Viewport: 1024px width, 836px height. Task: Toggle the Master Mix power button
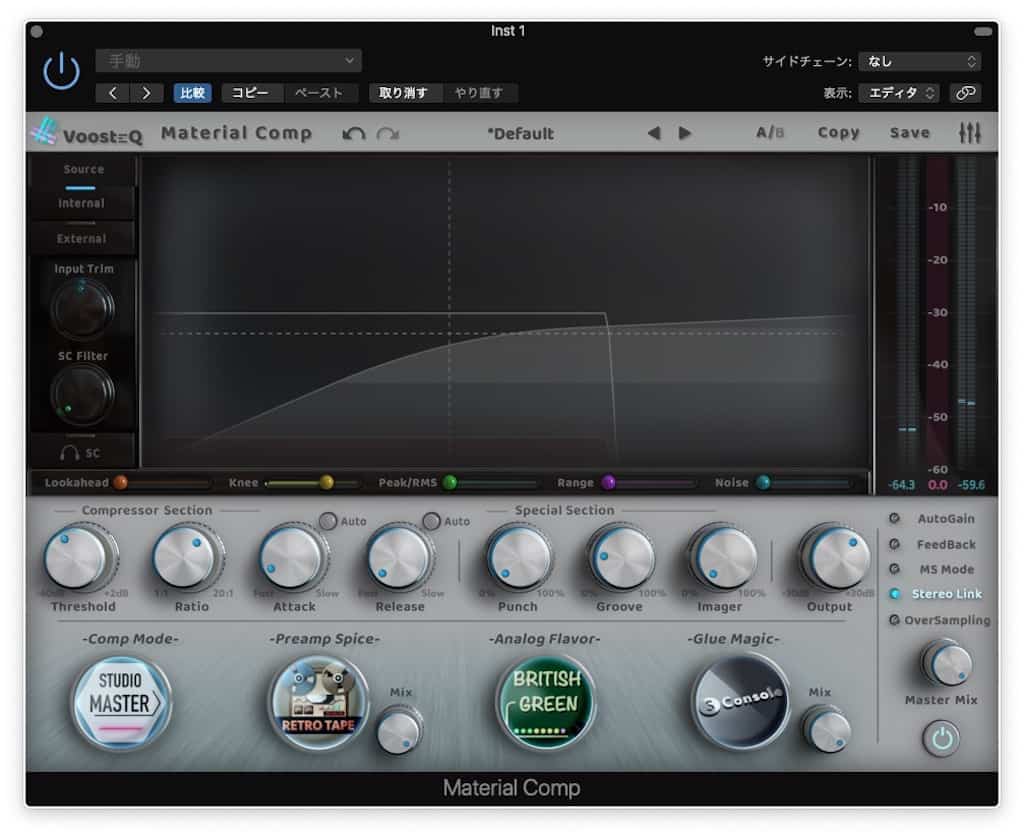[940, 739]
